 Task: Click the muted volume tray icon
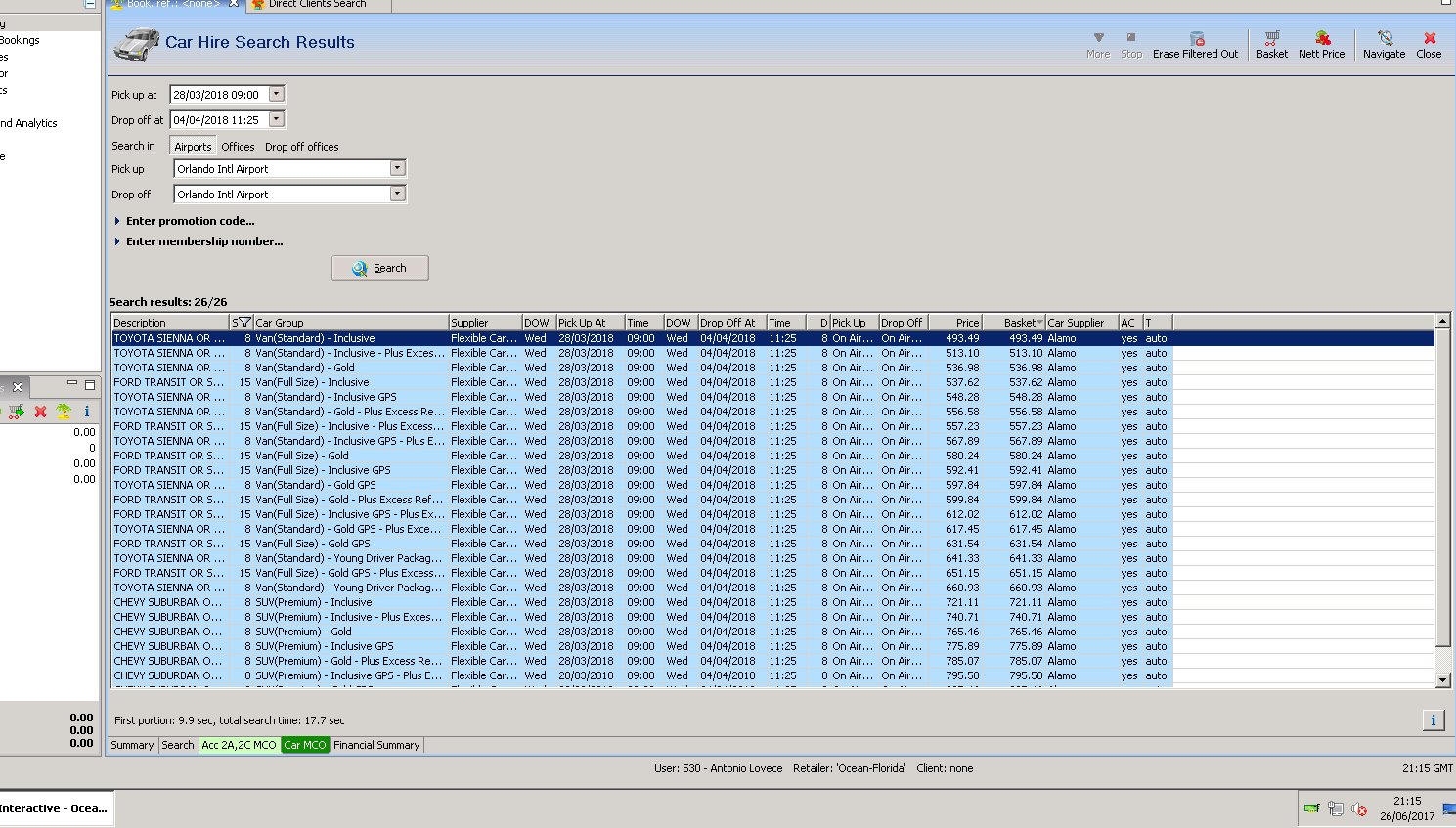tap(1359, 808)
